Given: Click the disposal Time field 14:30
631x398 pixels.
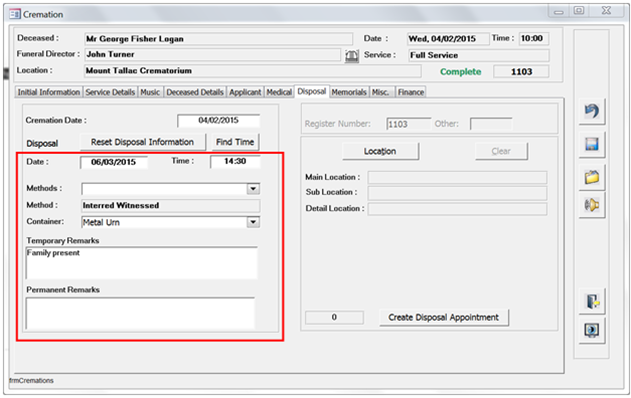Looking at the screenshot, I should pos(235,161).
